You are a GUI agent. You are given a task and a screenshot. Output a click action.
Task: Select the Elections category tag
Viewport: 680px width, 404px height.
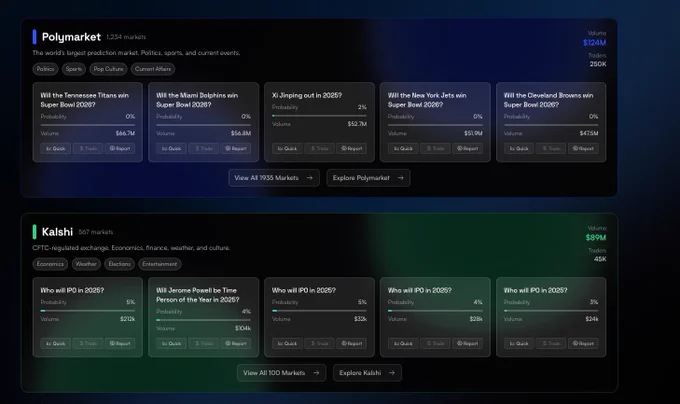120,264
